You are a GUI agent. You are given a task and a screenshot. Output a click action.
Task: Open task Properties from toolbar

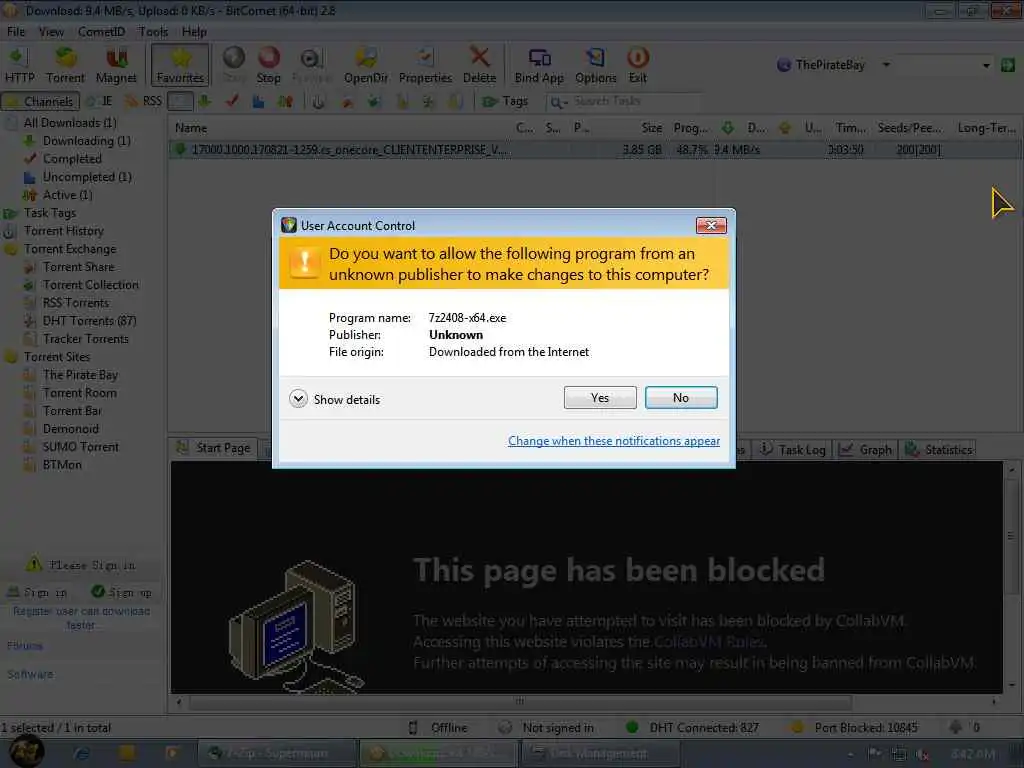(425, 65)
